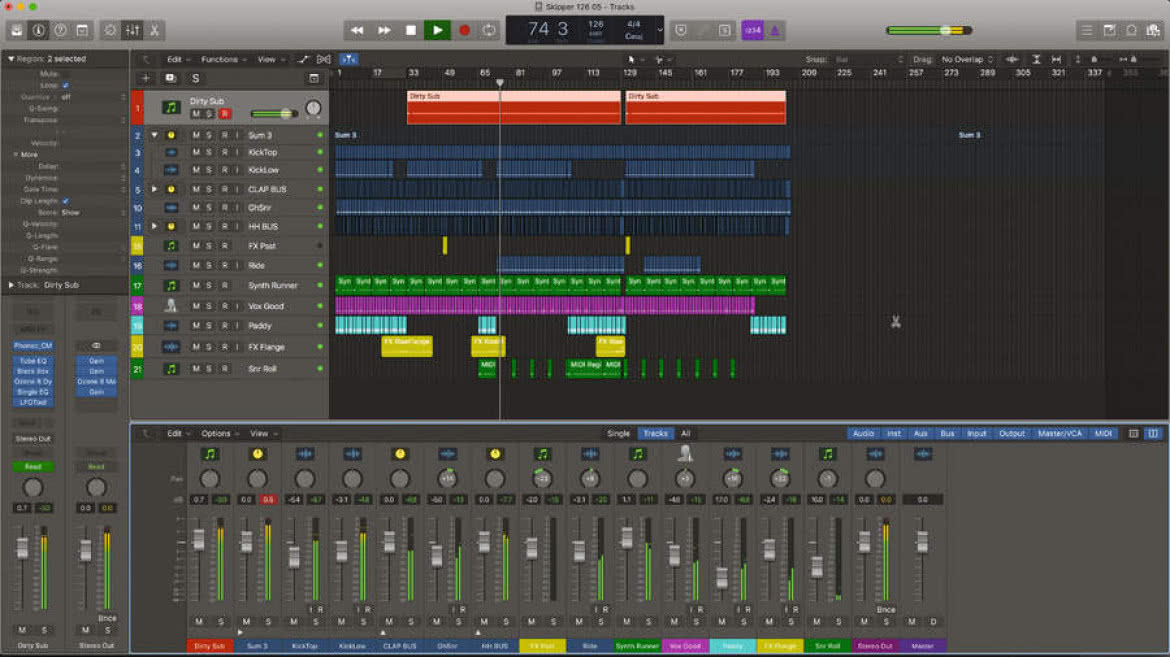The image size is (1170, 657).
Task: Click the Duplicate Track icon
Action: point(170,78)
